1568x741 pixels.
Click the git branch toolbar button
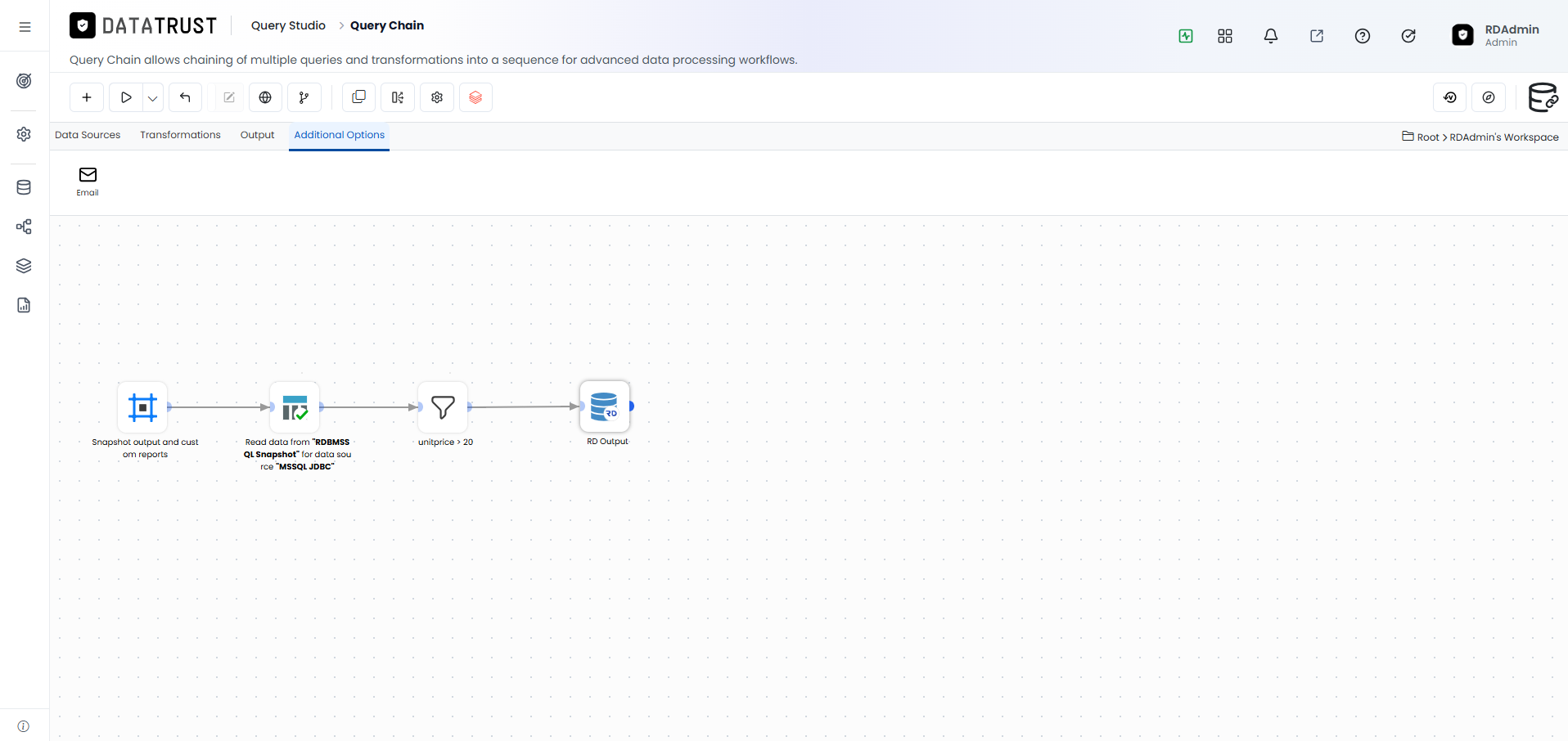(304, 97)
